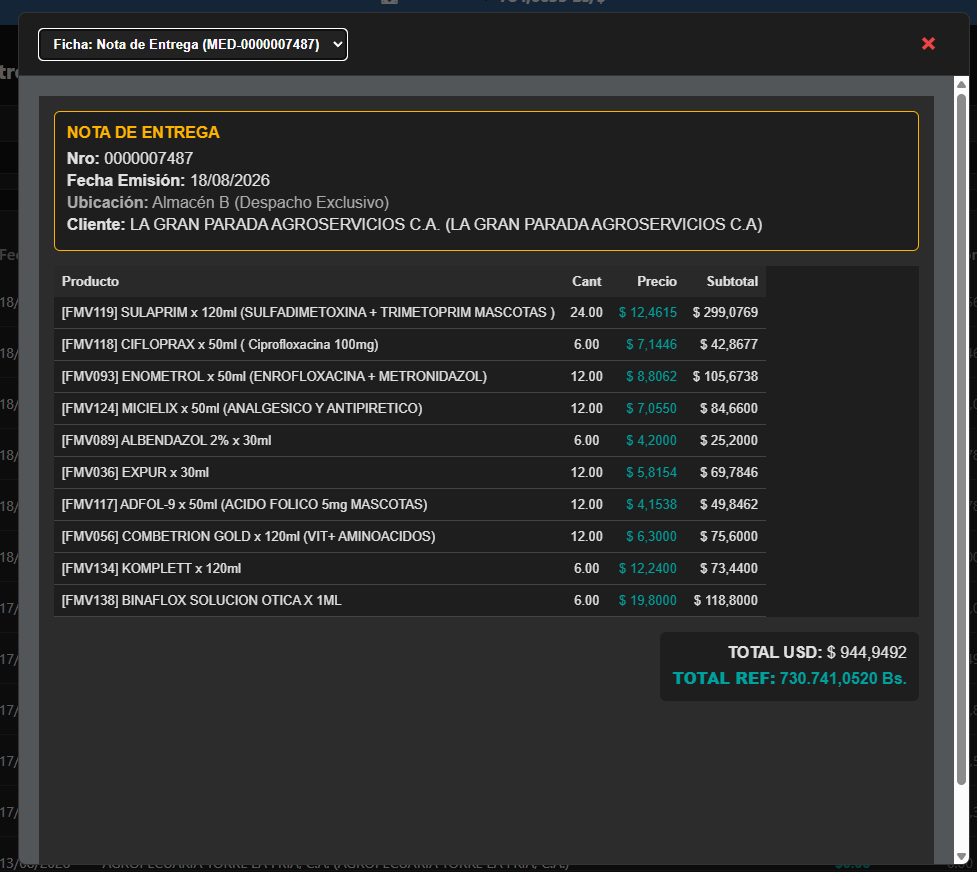The width and height of the screenshot is (977, 872).
Task: Click the vertical scrollbar thumb of the dialog
Action: point(961,439)
